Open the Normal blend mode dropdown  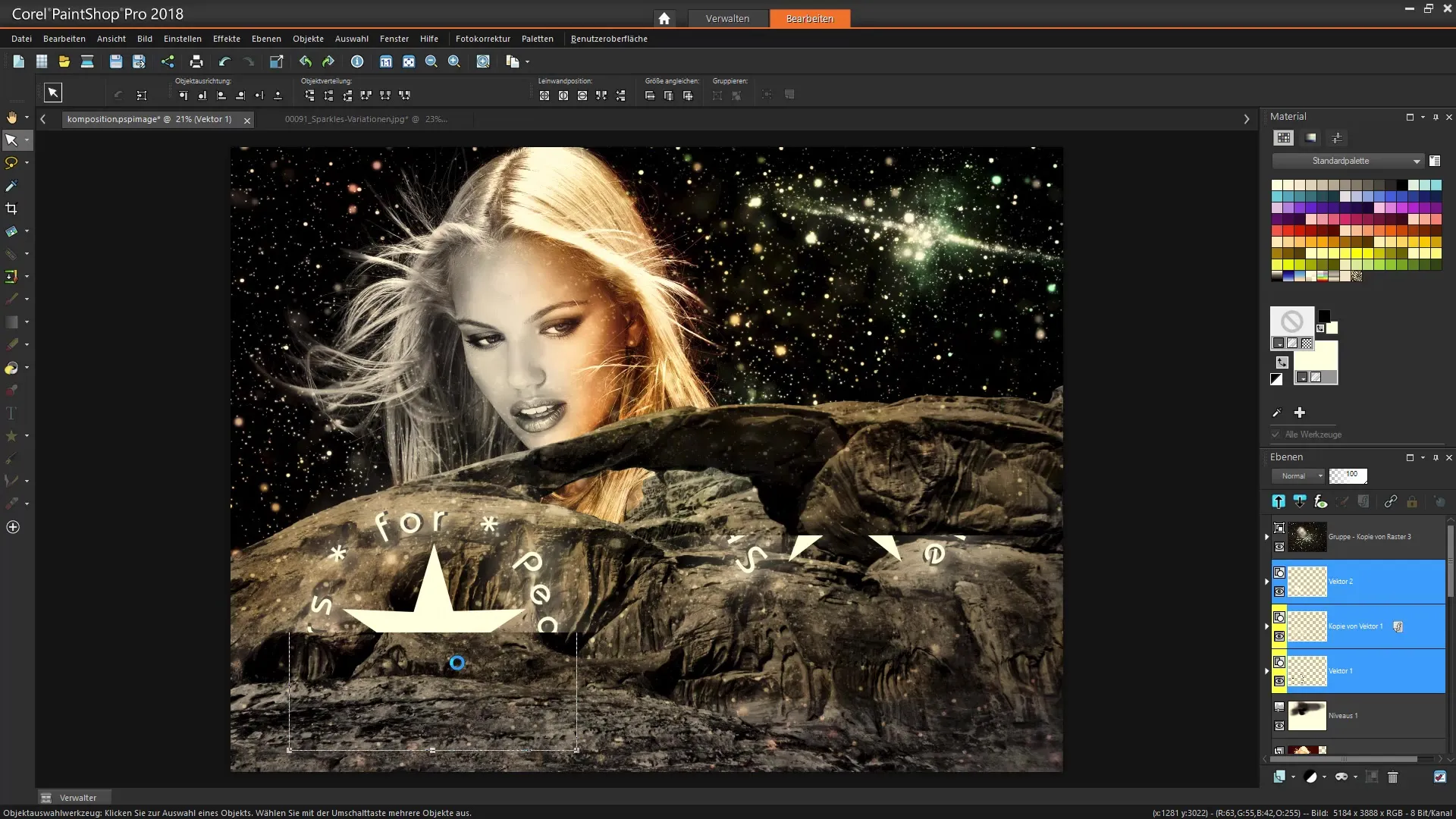coord(1298,475)
